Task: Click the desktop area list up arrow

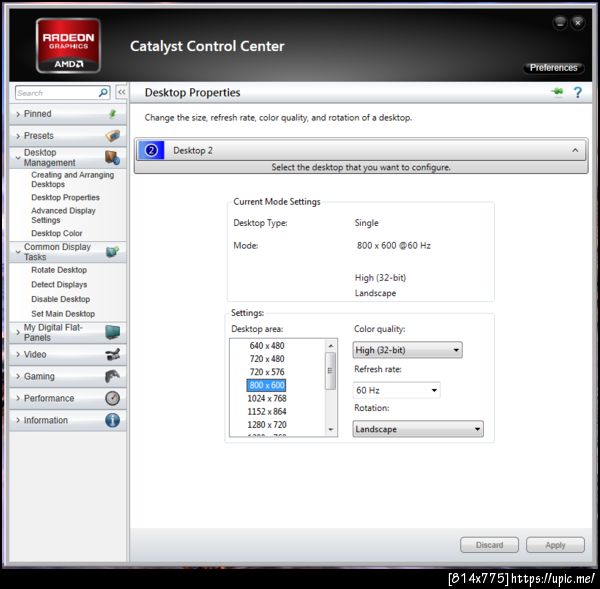Action: click(x=331, y=346)
